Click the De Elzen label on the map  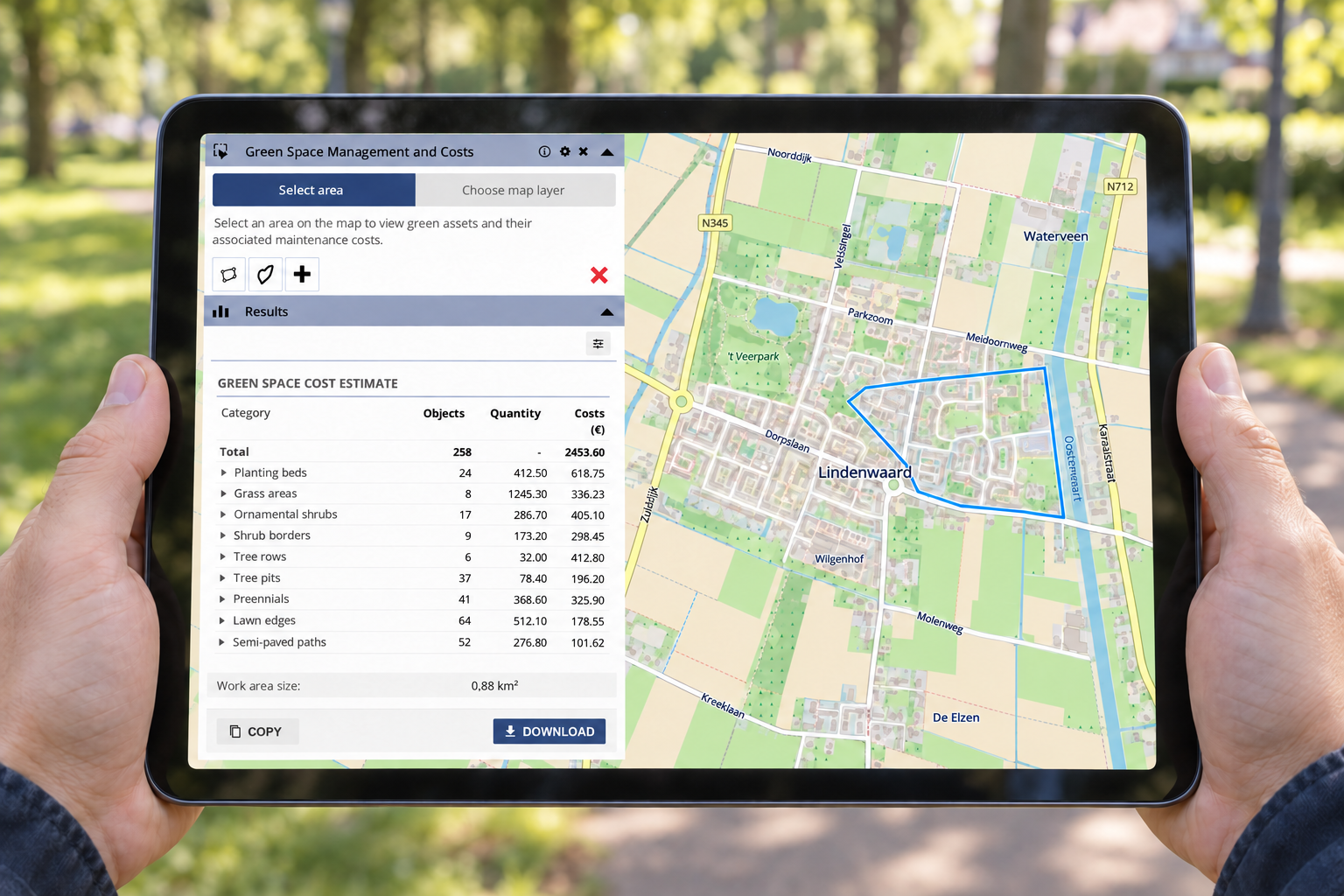tap(955, 717)
